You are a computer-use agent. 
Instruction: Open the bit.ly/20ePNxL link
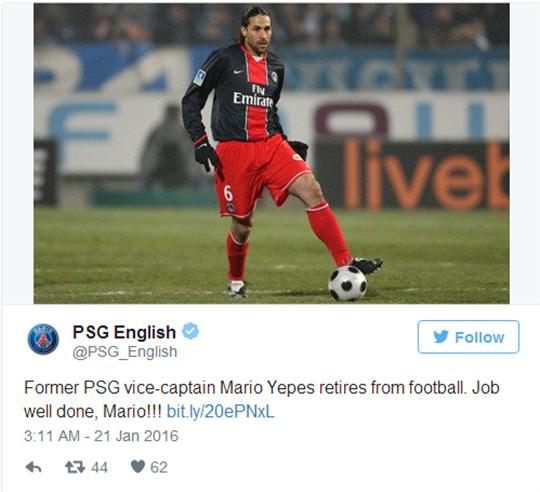point(220,411)
